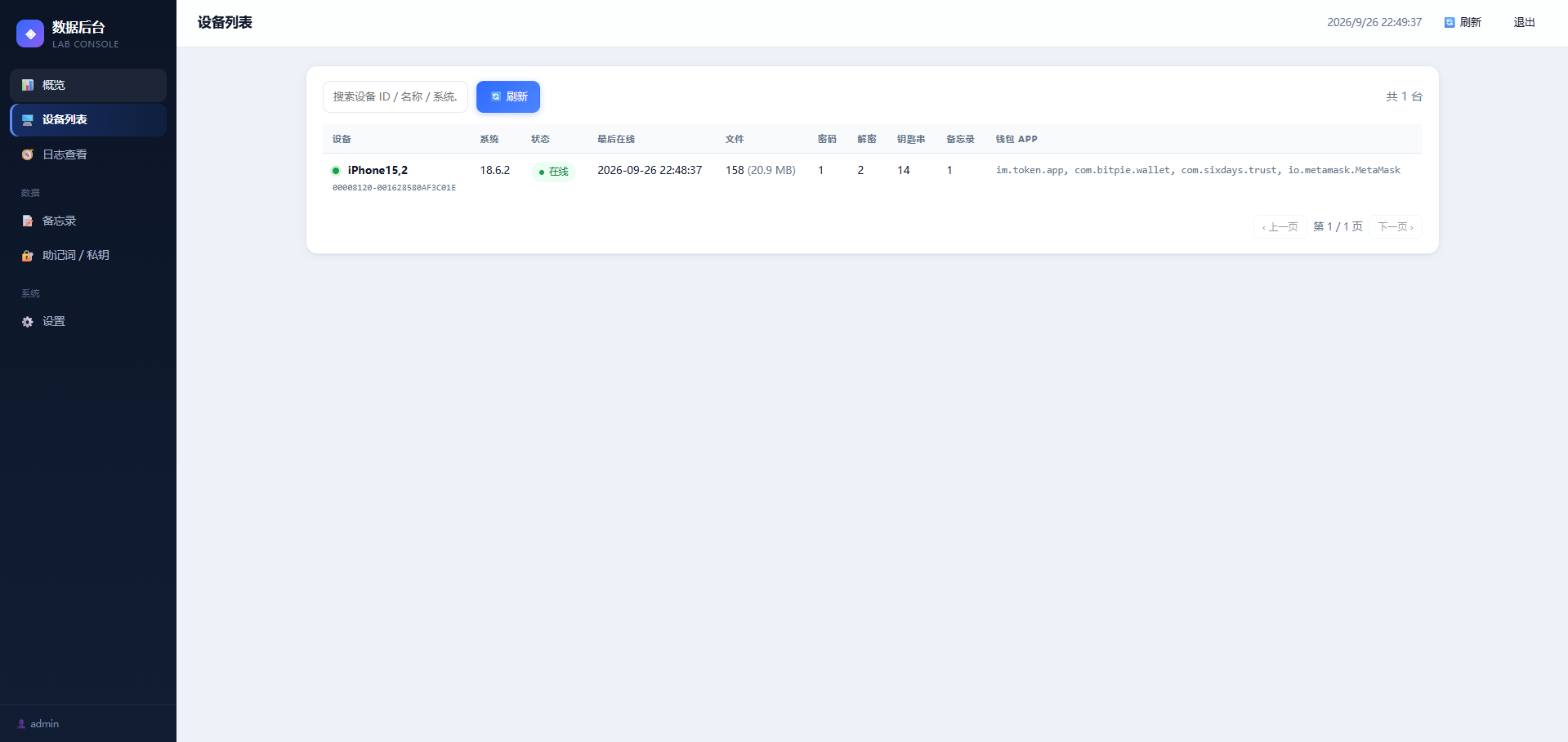Click the 上一页 previous page button
1568x742 pixels.
pyautogui.click(x=1280, y=226)
